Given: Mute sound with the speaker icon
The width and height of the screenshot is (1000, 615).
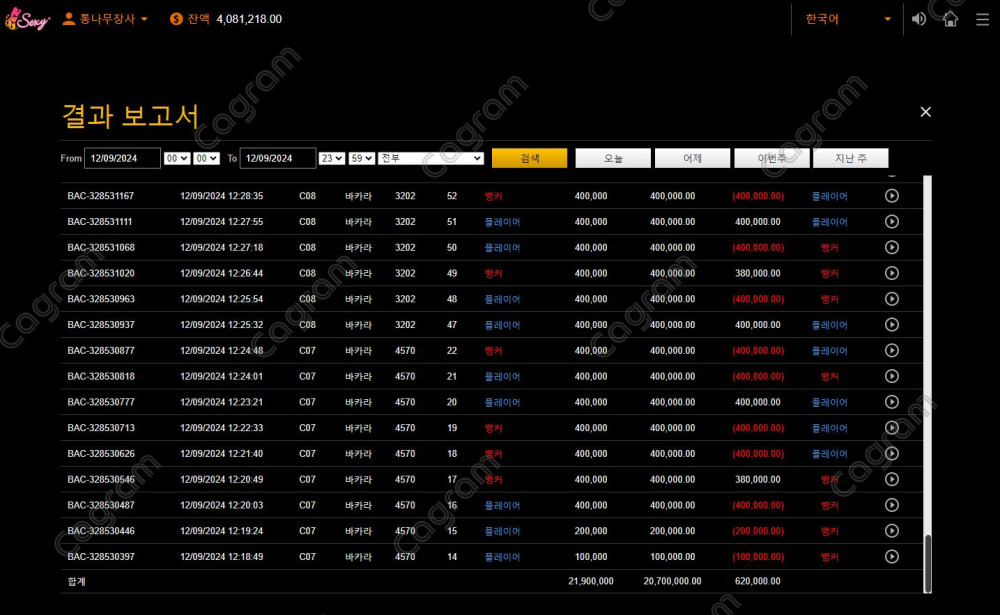Looking at the screenshot, I should (919, 18).
